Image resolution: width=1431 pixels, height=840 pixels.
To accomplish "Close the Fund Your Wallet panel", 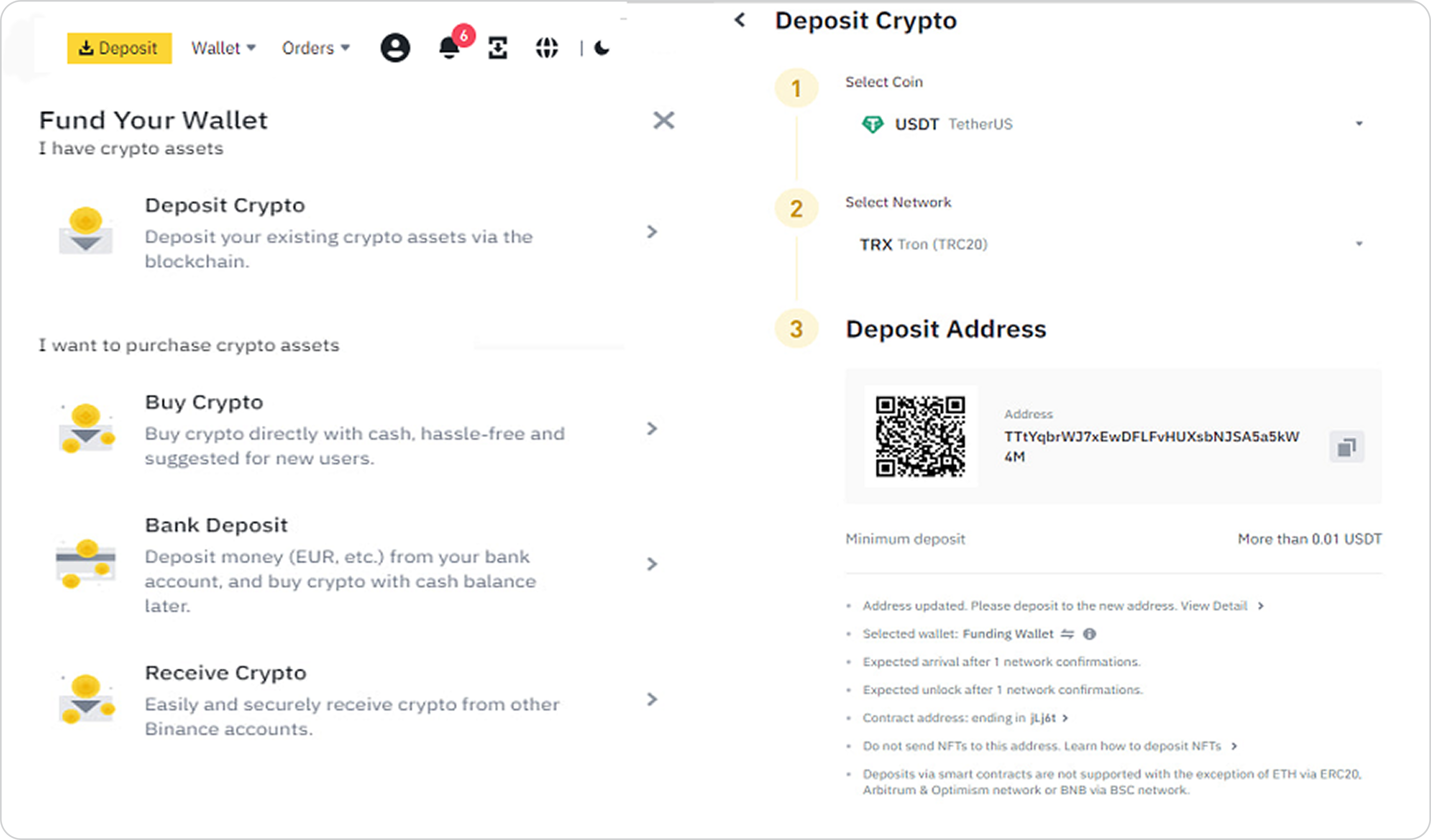I will [x=664, y=121].
